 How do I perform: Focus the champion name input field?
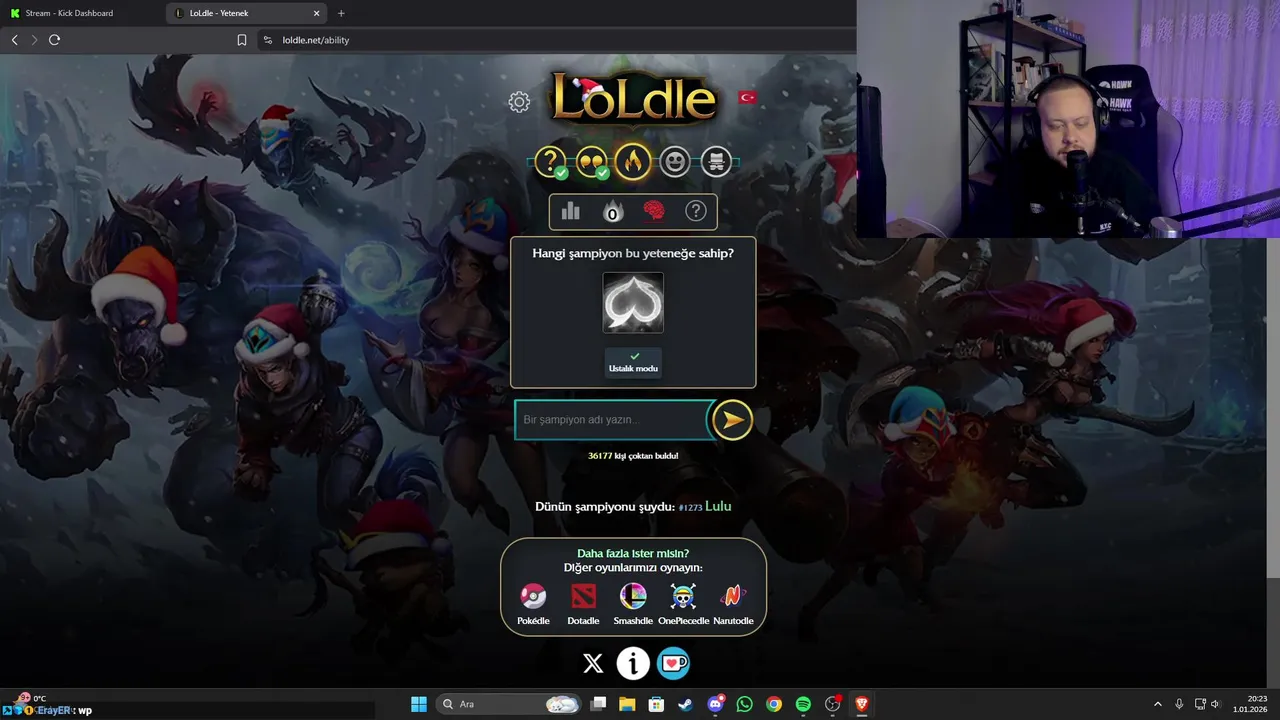click(611, 420)
